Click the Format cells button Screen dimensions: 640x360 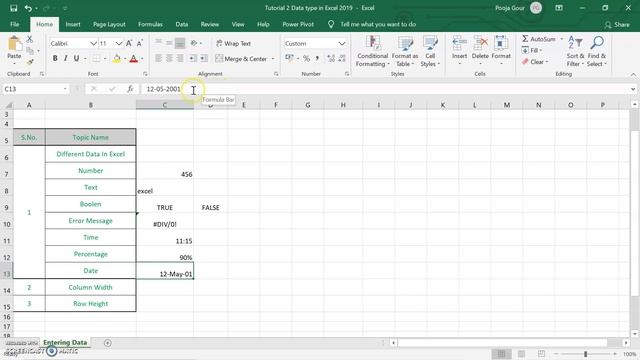pos(501,51)
